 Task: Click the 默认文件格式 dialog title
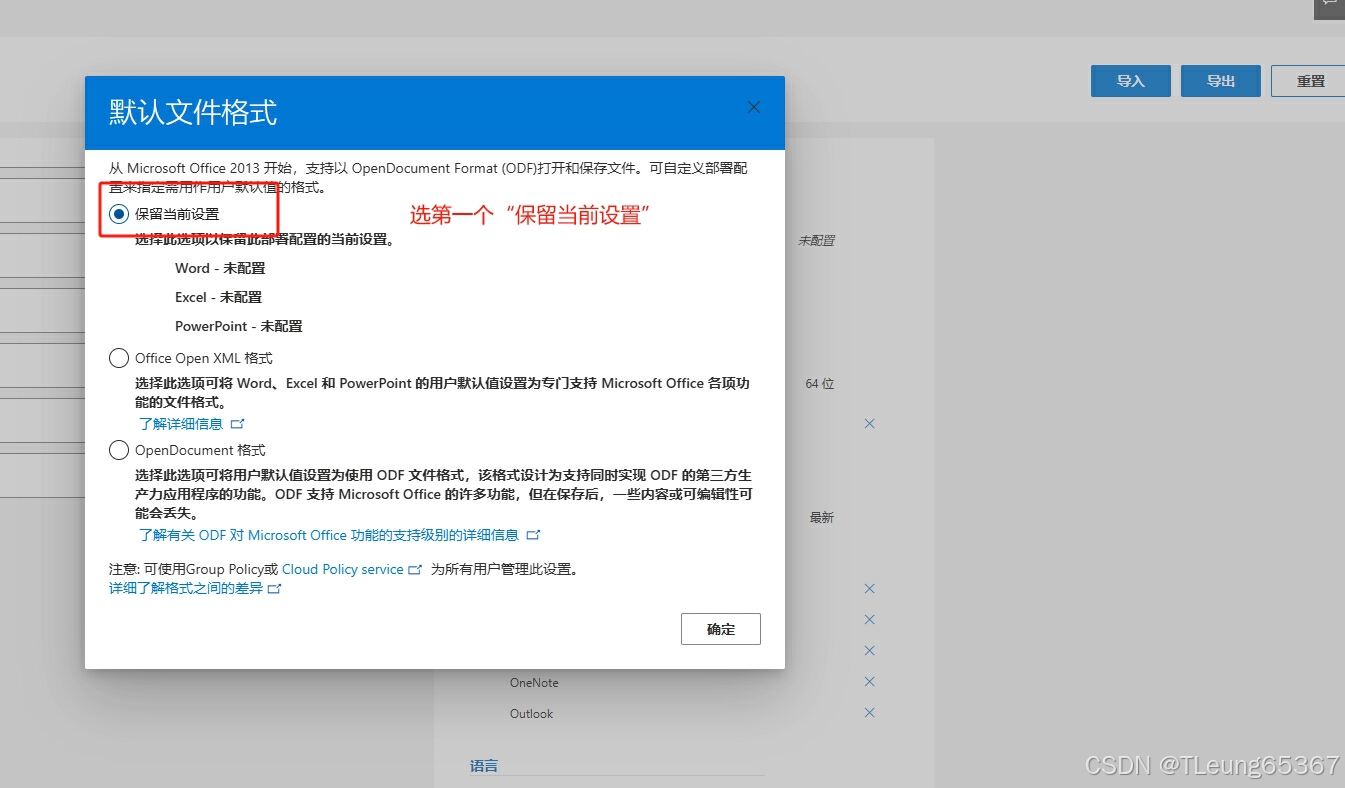pos(193,112)
